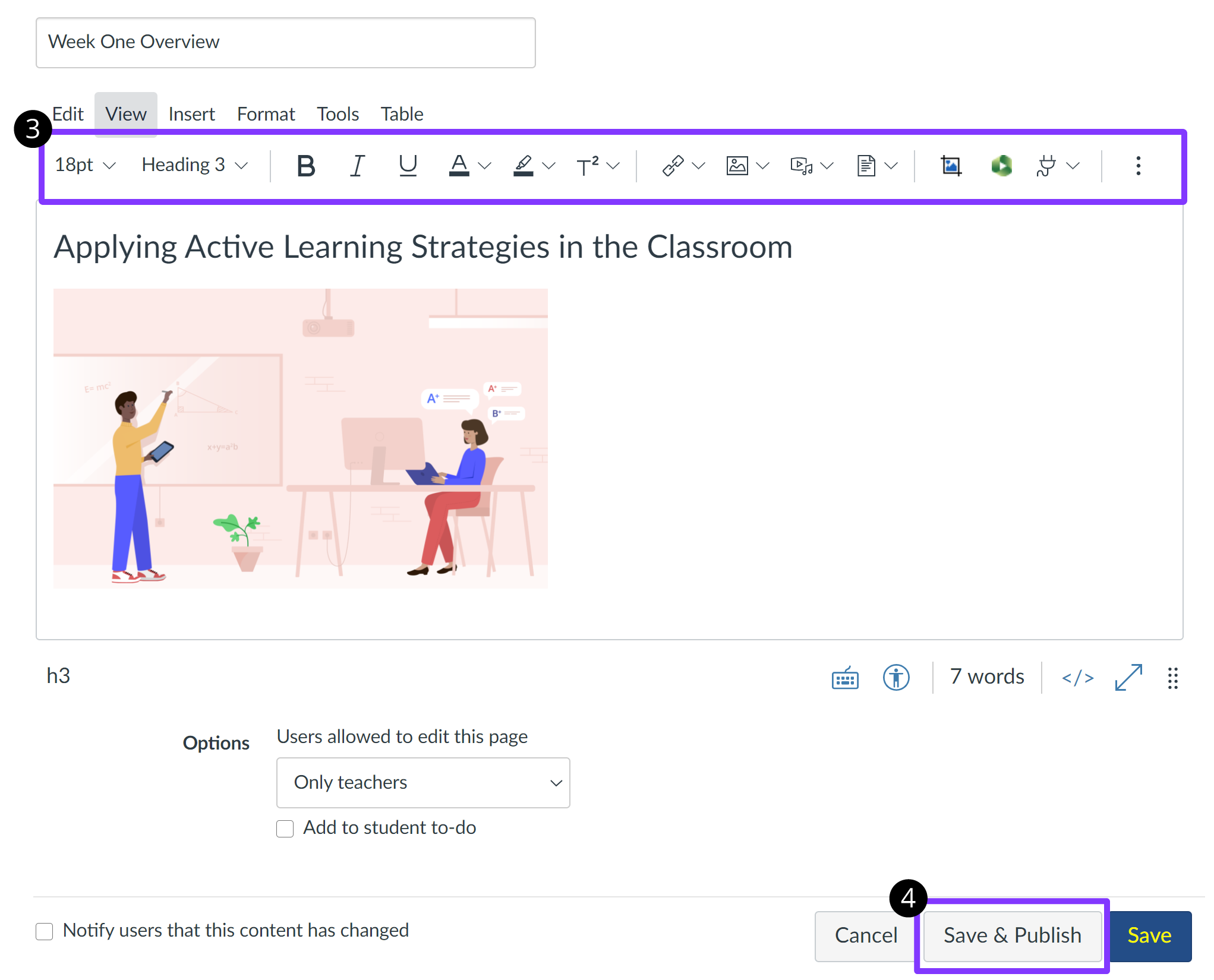The height and width of the screenshot is (980, 1214).
Task: Click the Save & Publish button
Action: (1013, 935)
